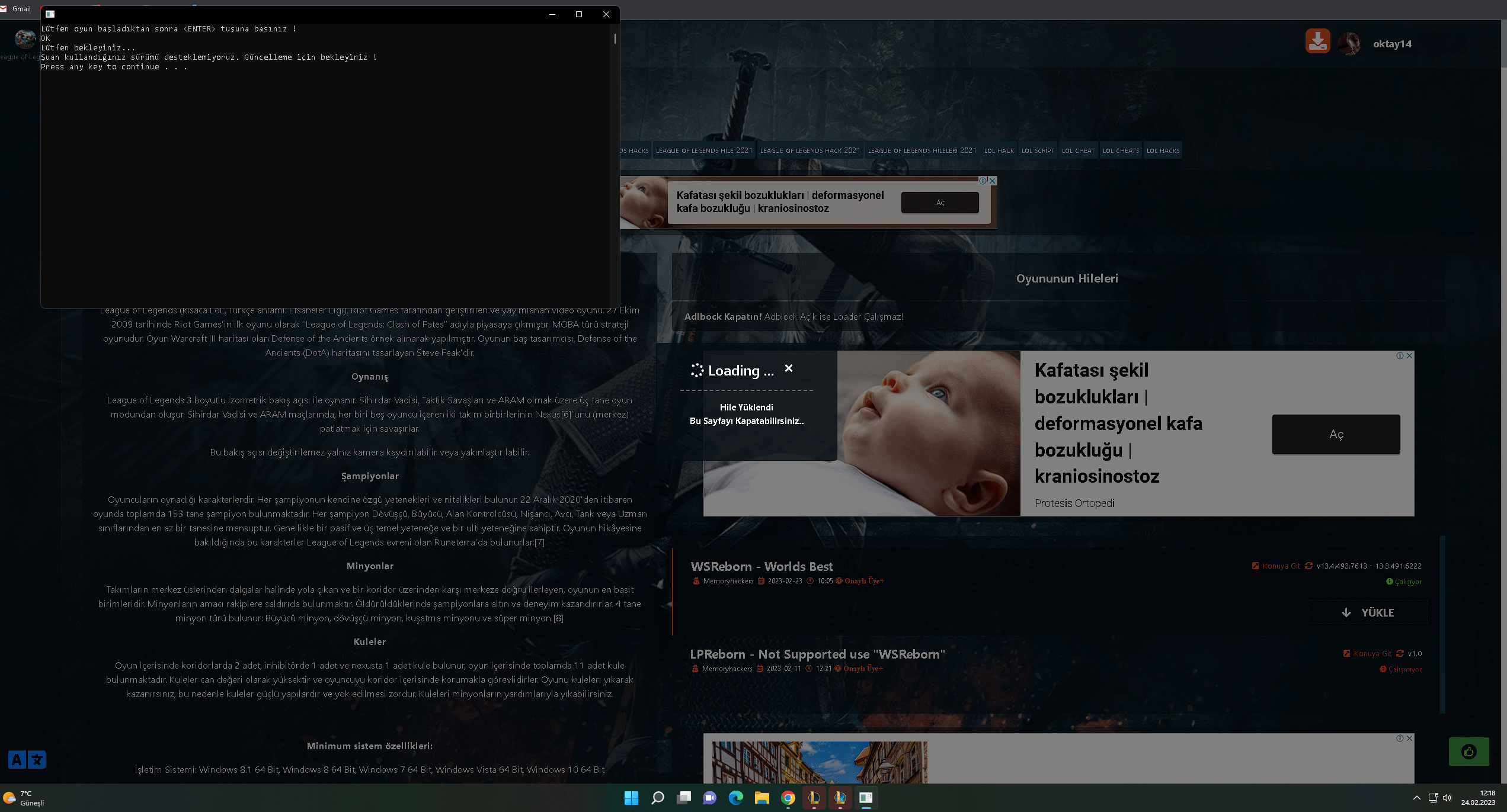Click the Press any key to continue line

coord(114,67)
